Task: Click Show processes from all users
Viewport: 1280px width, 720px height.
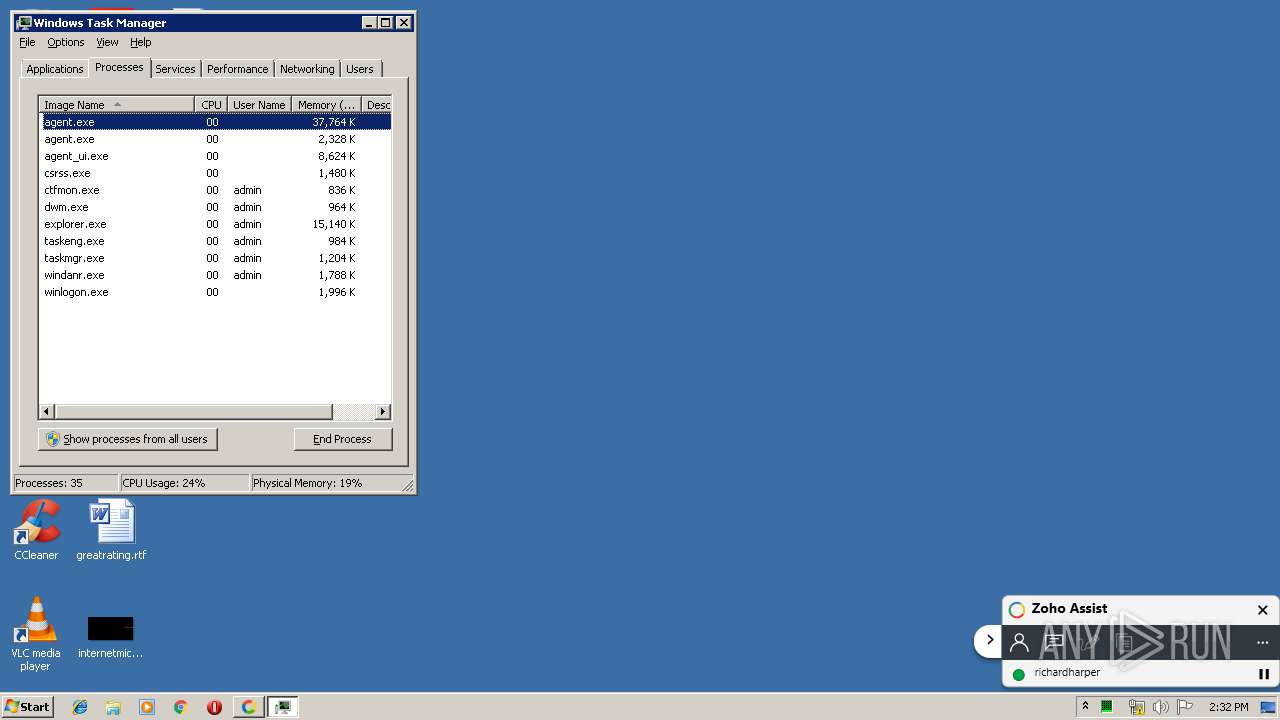Action: (127, 439)
